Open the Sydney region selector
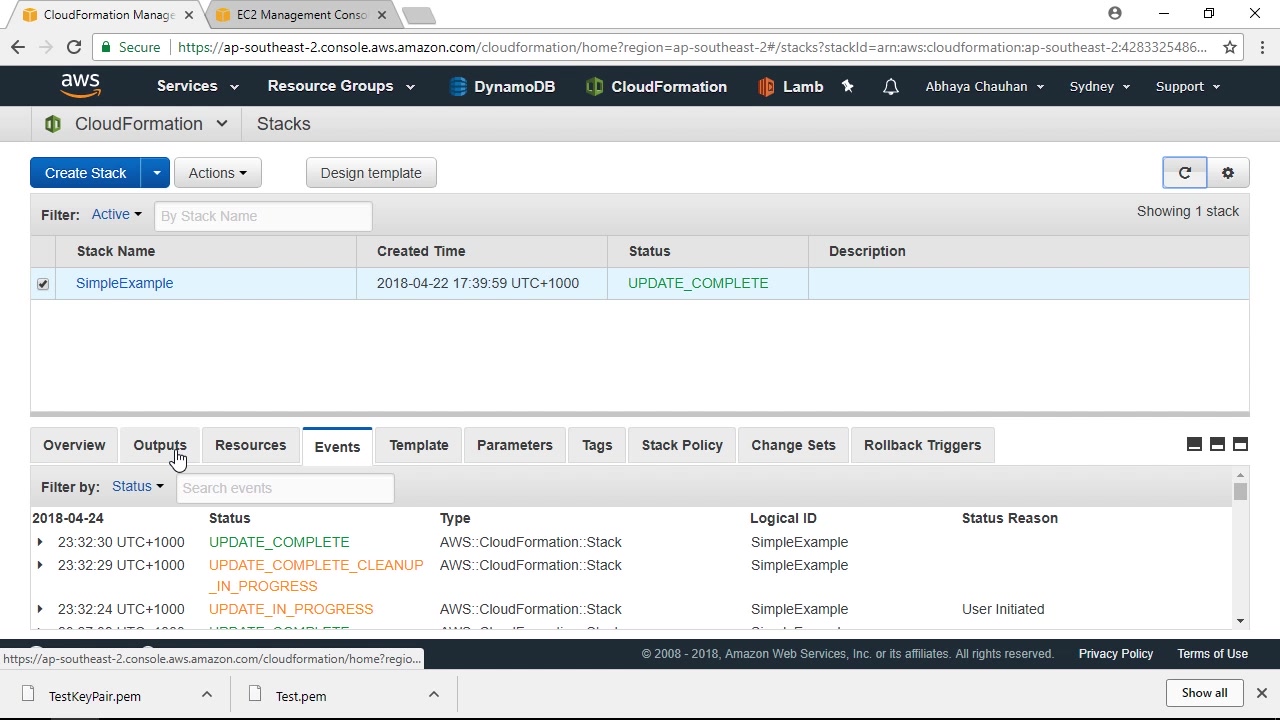The image size is (1280, 720). click(x=1100, y=87)
